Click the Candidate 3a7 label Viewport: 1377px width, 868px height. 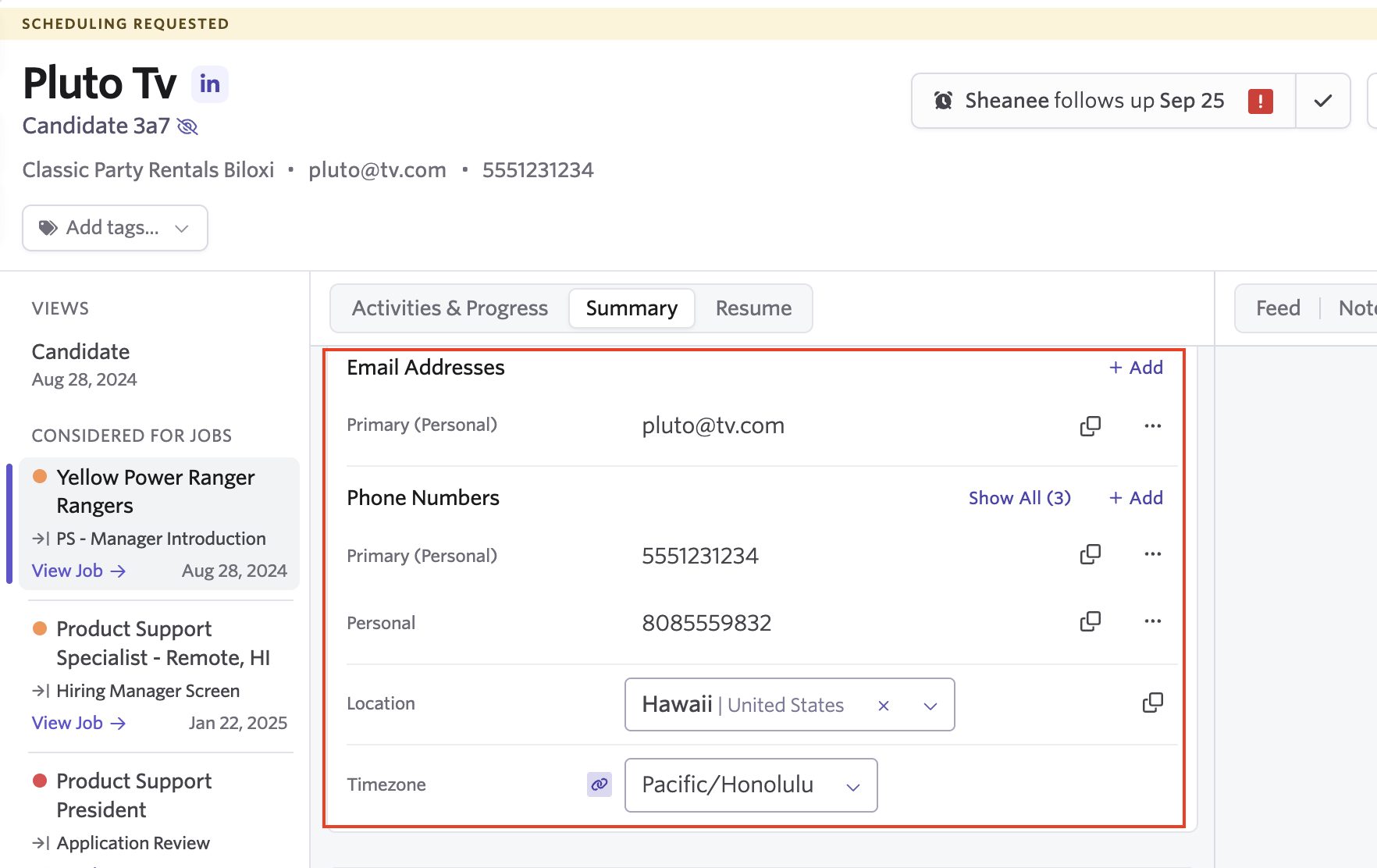pyautogui.click(x=96, y=126)
